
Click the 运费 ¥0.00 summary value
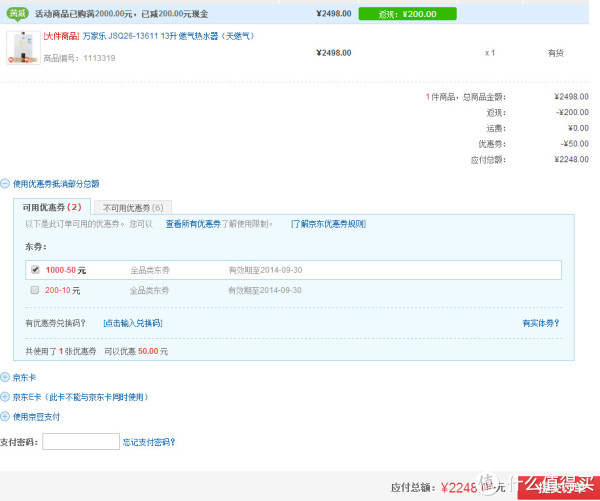tap(578, 128)
